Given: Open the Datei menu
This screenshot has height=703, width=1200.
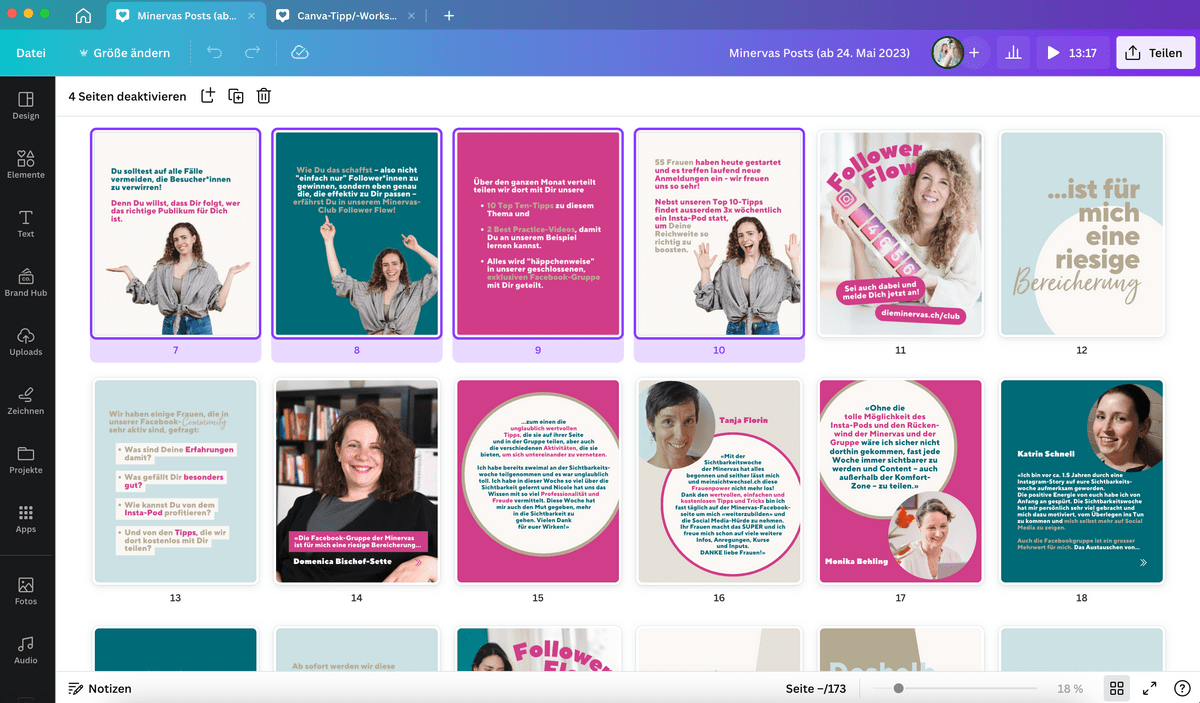Looking at the screenshot, I should pos(31,53).
